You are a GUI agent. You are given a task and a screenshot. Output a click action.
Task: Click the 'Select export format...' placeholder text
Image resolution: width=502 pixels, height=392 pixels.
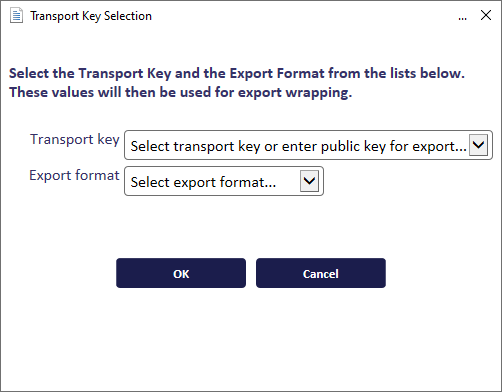click(203, 182)
